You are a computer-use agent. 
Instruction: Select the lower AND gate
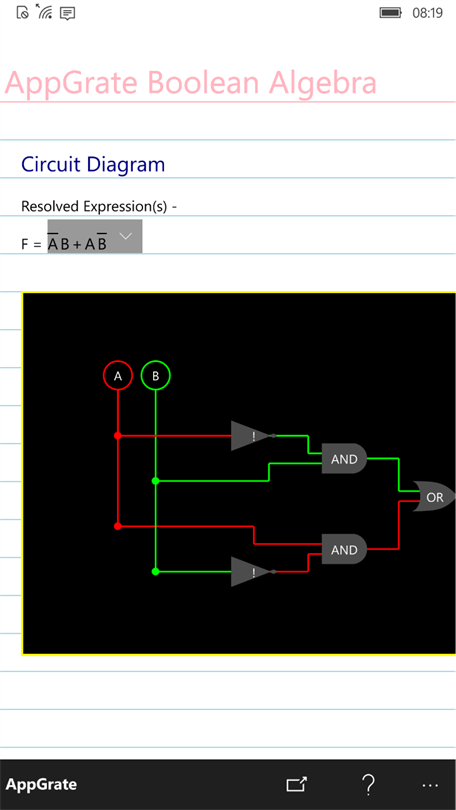[344, 549]
